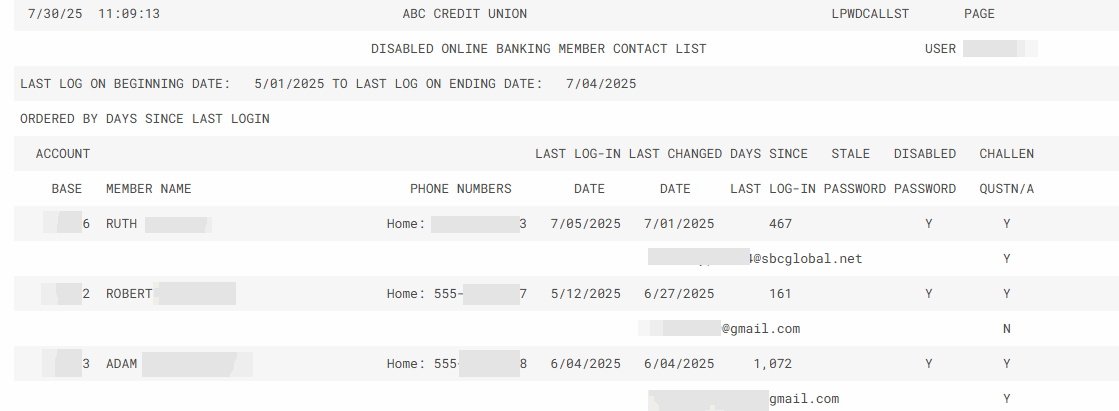Select member name ROBERT
This screenshot has width=1119, height=411.
click(129, 294)
